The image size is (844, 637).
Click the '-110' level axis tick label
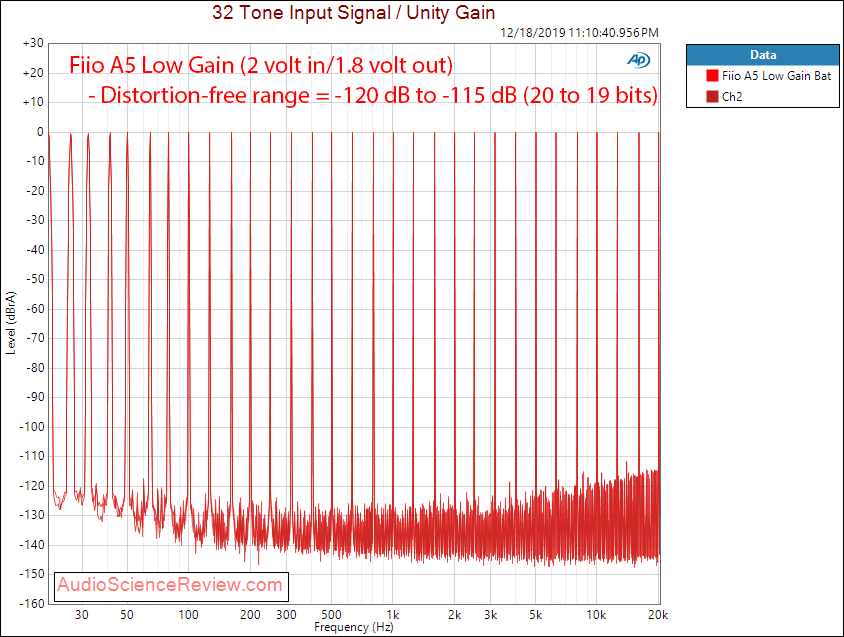(x=32, y=456)
